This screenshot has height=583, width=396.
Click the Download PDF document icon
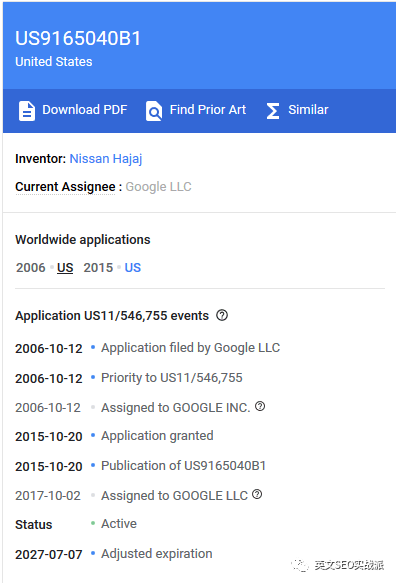point(27,110)
